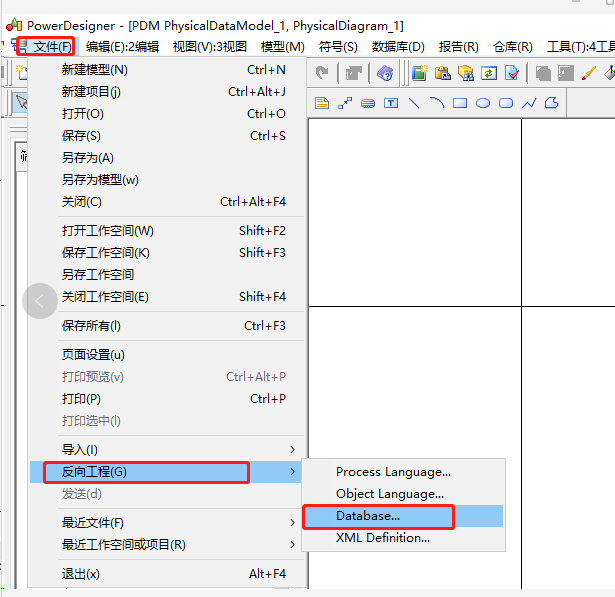
Task: Open the 视图(V) menu
Action: pyautogui.click(x=210, y=47)
